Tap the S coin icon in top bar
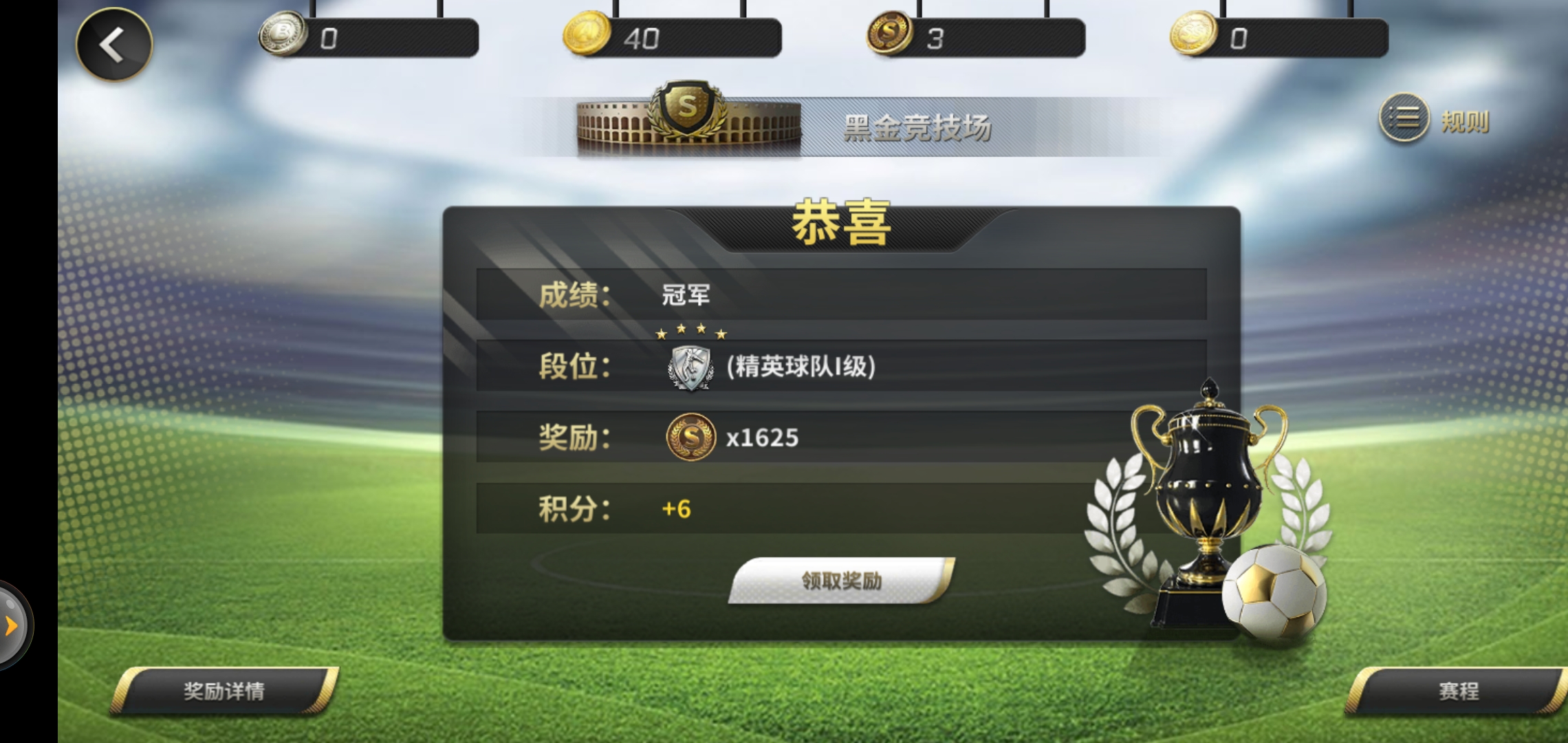The image size is (1568, 743). [890, 33]
